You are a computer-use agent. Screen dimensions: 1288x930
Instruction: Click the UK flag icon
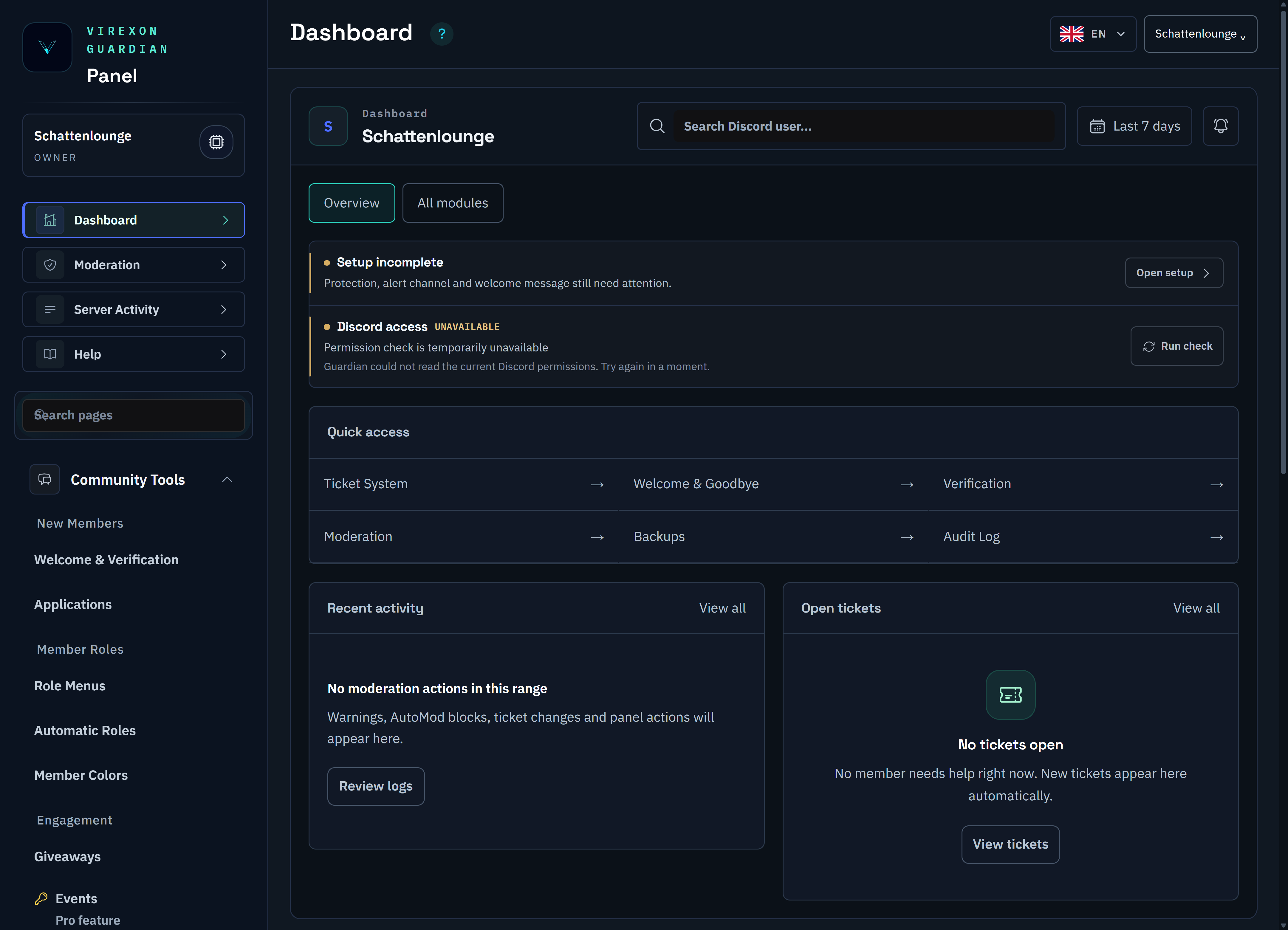tap(1072, 34)
